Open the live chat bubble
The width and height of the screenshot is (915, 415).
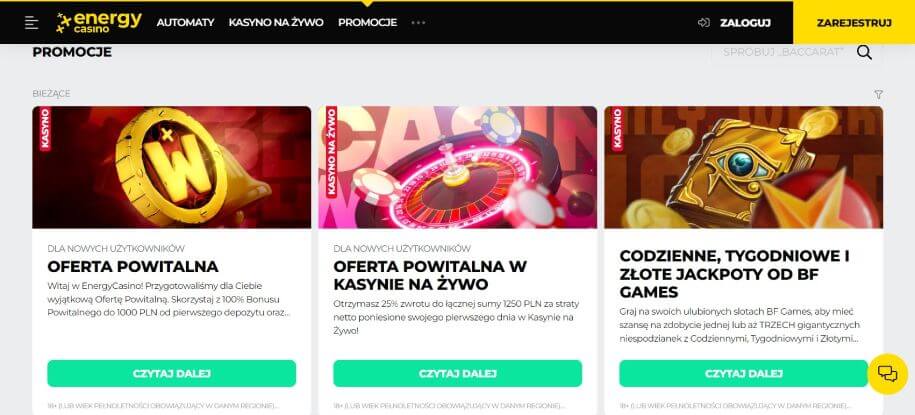888,374
